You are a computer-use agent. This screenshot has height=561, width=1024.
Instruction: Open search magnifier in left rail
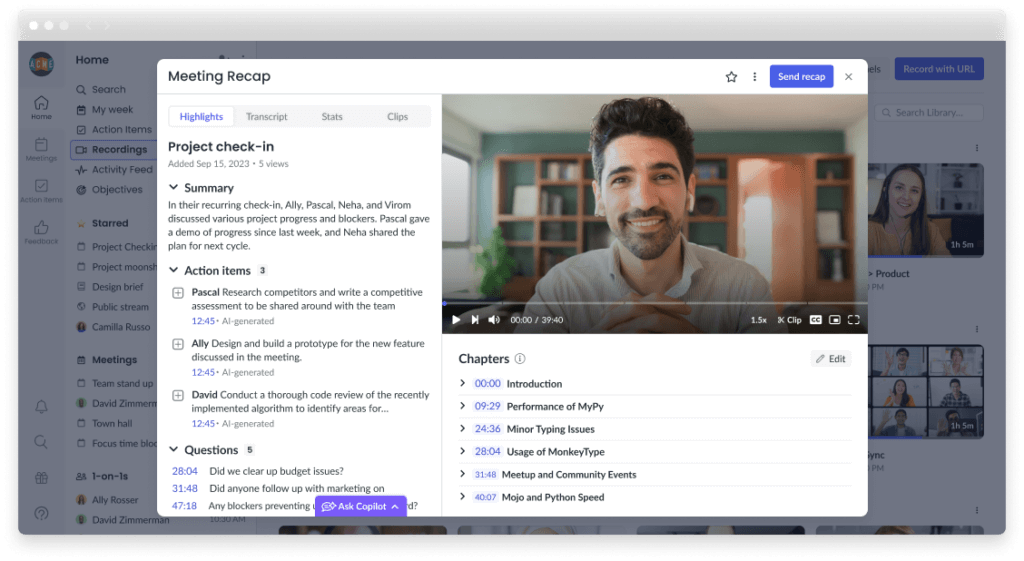click(x=41, y=442)
